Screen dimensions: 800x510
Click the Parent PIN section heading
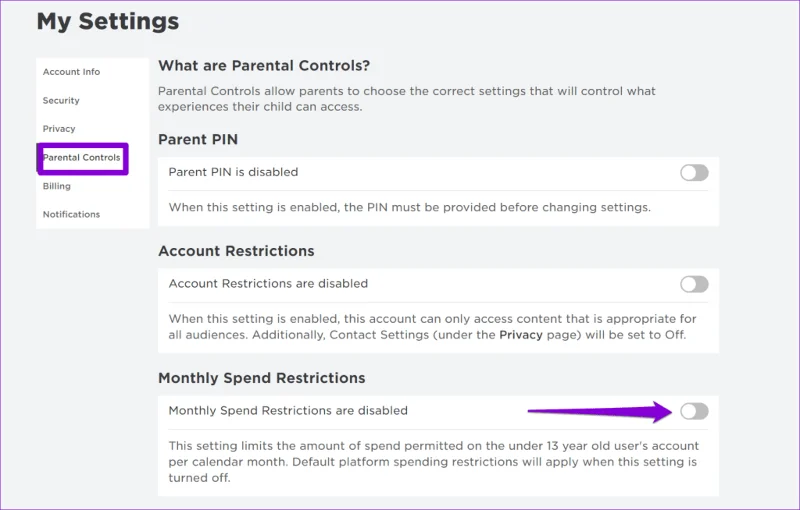198,139
